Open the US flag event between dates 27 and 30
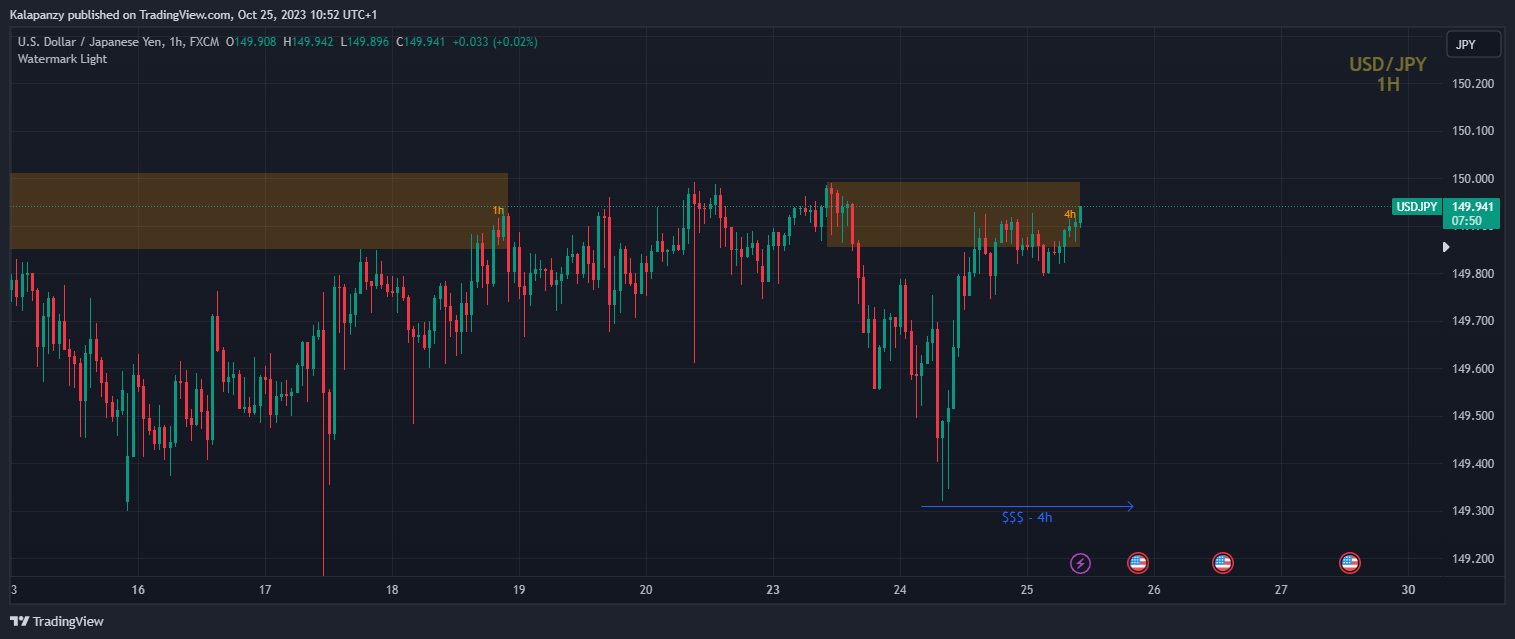This screenshot has height=639, width=1515. pos(1349,563)
